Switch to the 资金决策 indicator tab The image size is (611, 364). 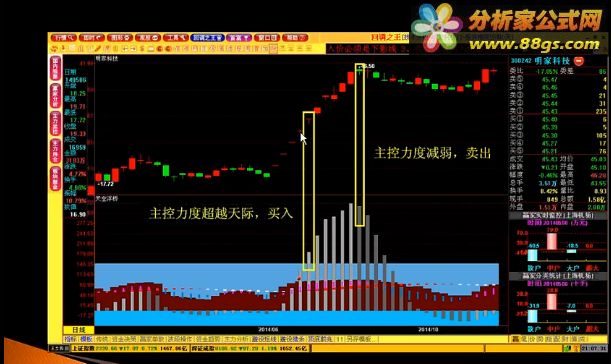124,339
